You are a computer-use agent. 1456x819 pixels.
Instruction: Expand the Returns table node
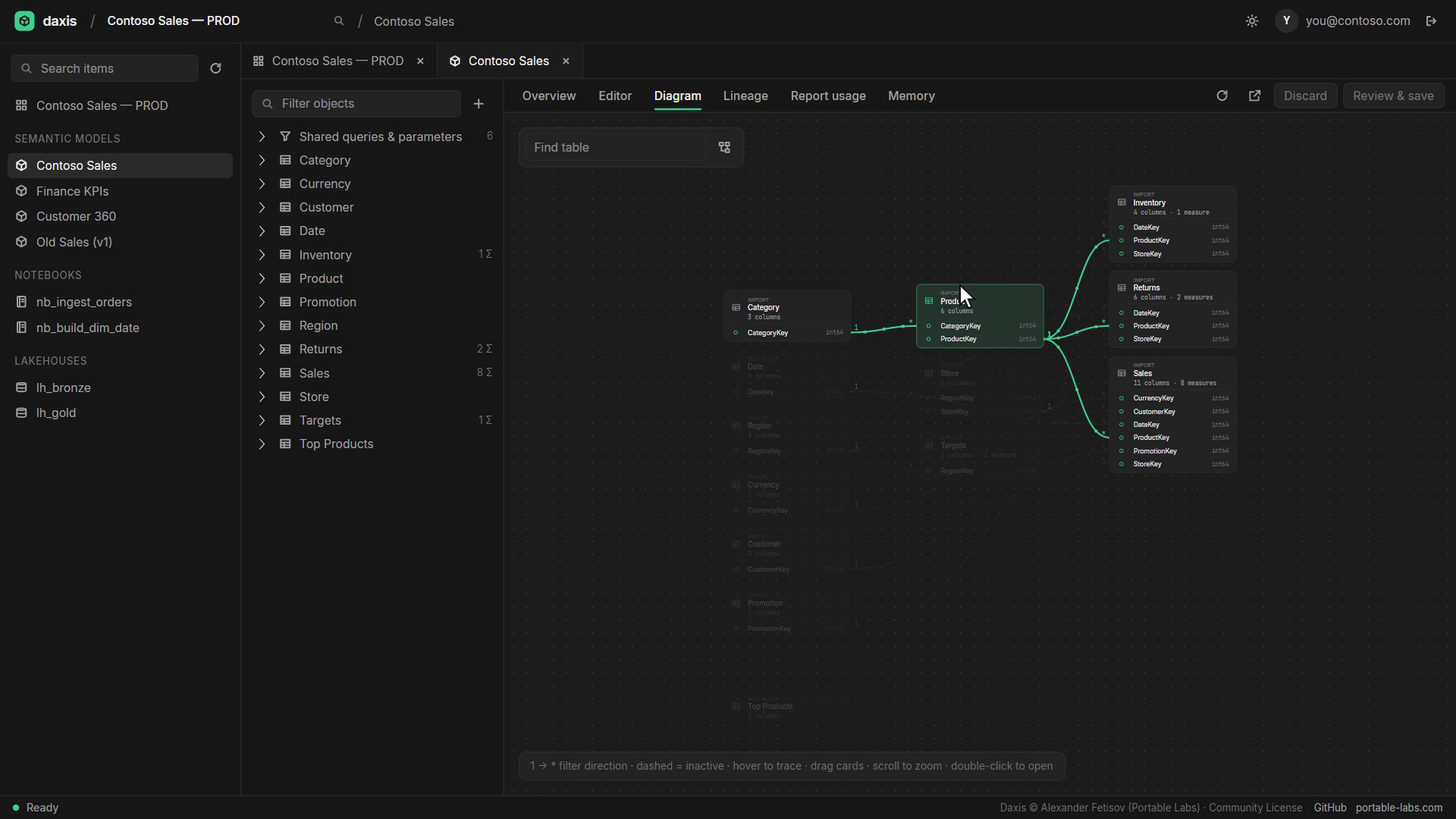pyautogui.click(x=262, y=349)
